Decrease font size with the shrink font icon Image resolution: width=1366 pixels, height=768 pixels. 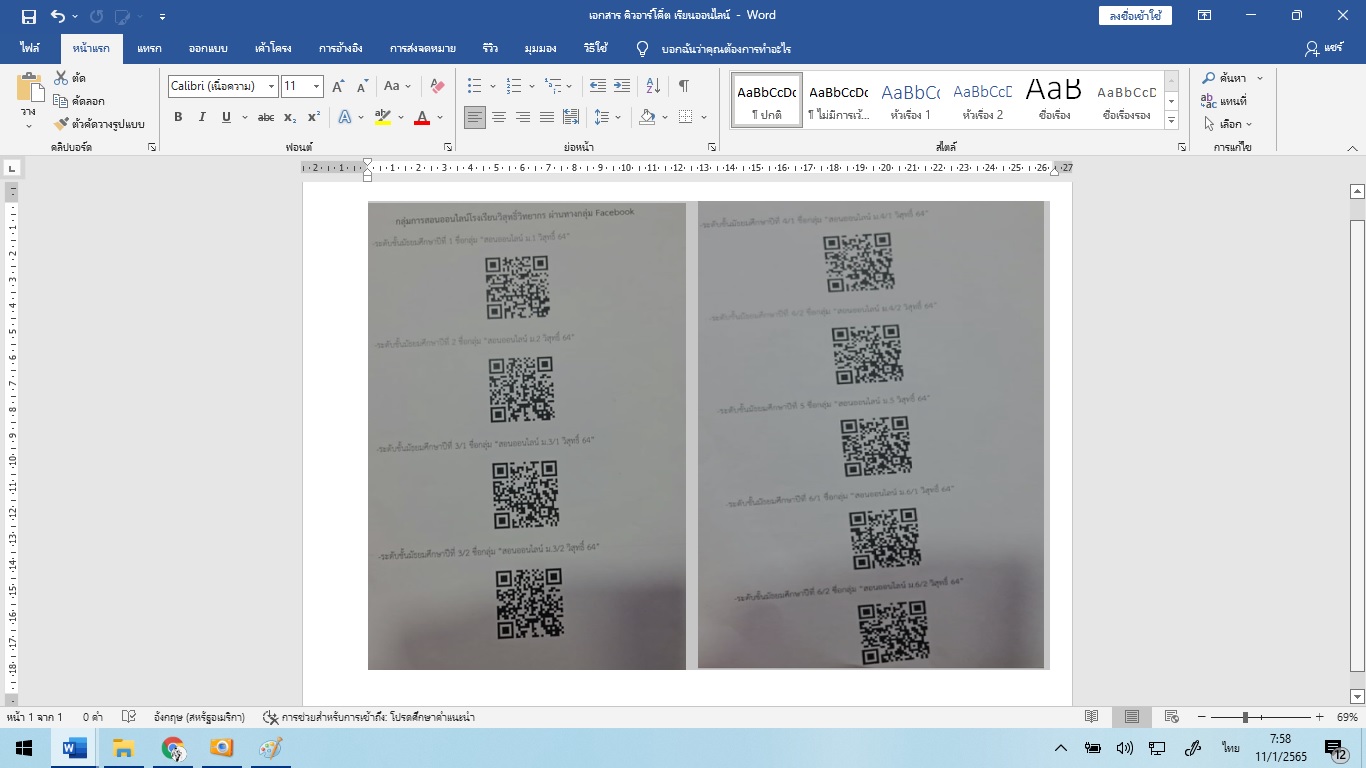(x=362, y=86)
